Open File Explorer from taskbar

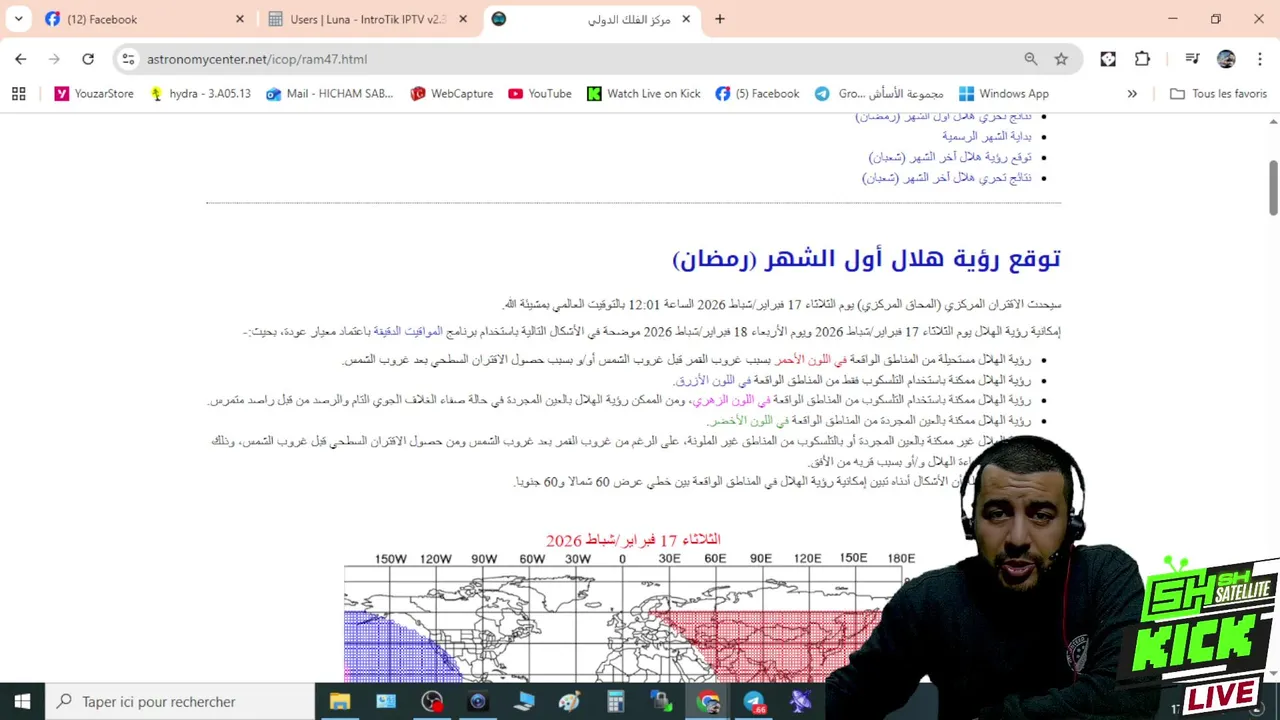(340, 702)
